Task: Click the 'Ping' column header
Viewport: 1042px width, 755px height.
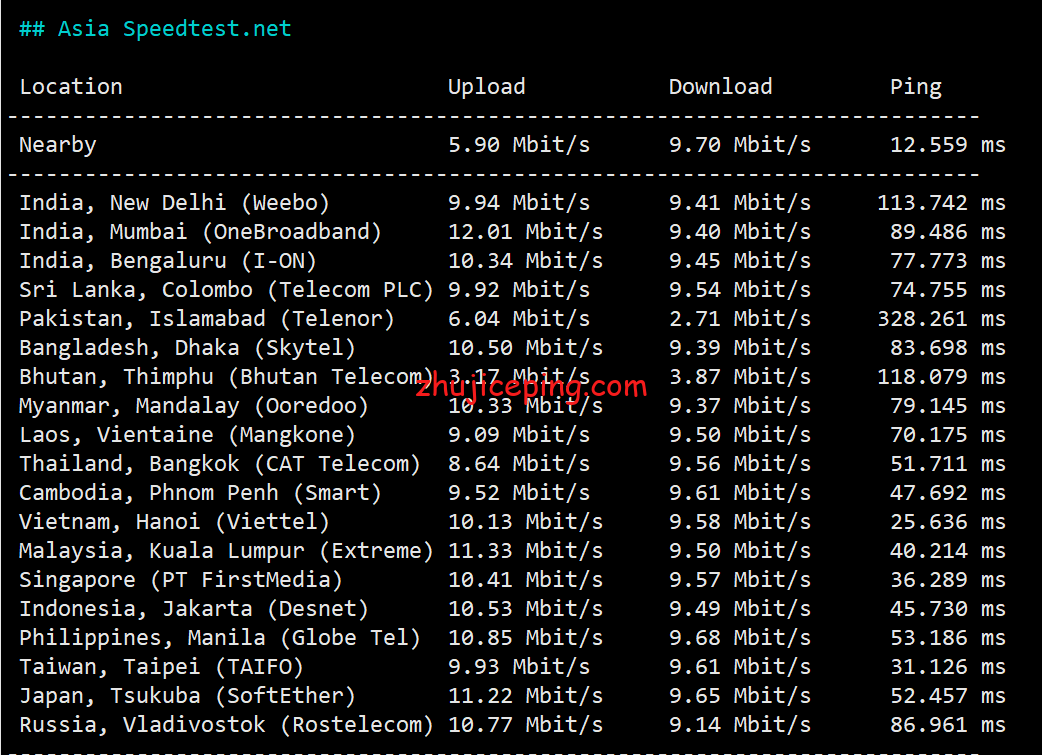Action: [916, 88]
